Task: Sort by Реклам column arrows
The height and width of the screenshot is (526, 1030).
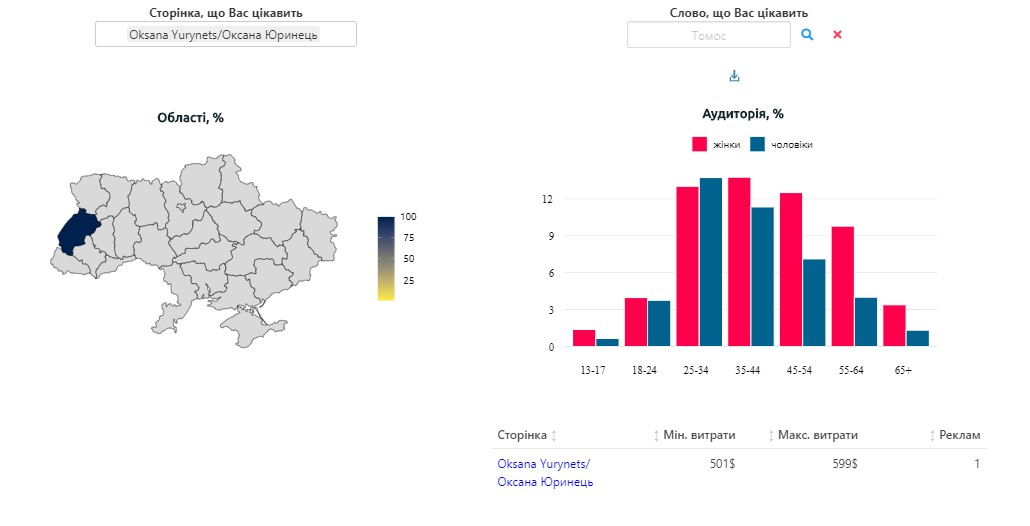Action: pos(933,436)
